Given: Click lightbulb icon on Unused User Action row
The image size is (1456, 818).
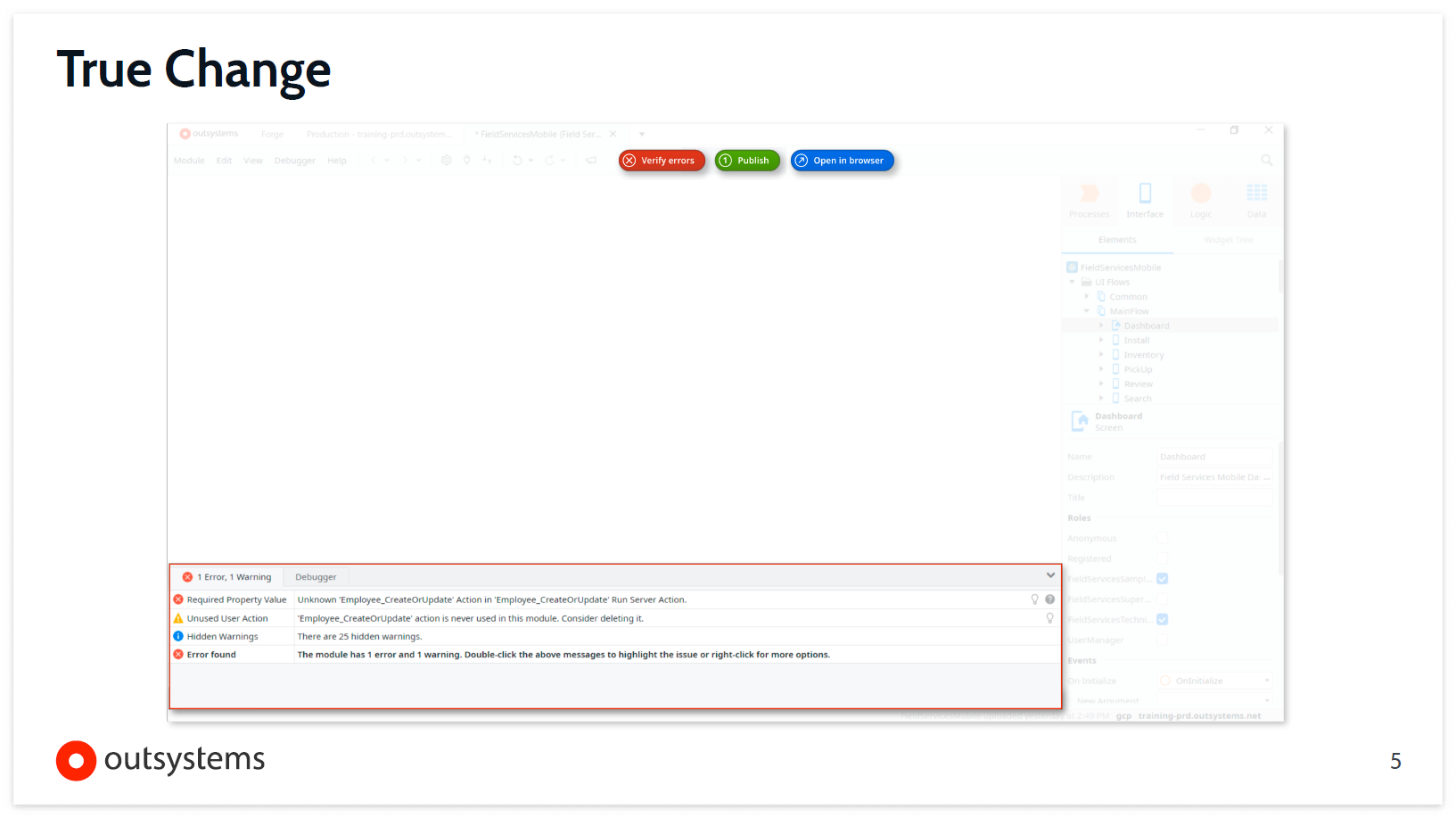Looking at the screenshot, I should [1050, 618].
